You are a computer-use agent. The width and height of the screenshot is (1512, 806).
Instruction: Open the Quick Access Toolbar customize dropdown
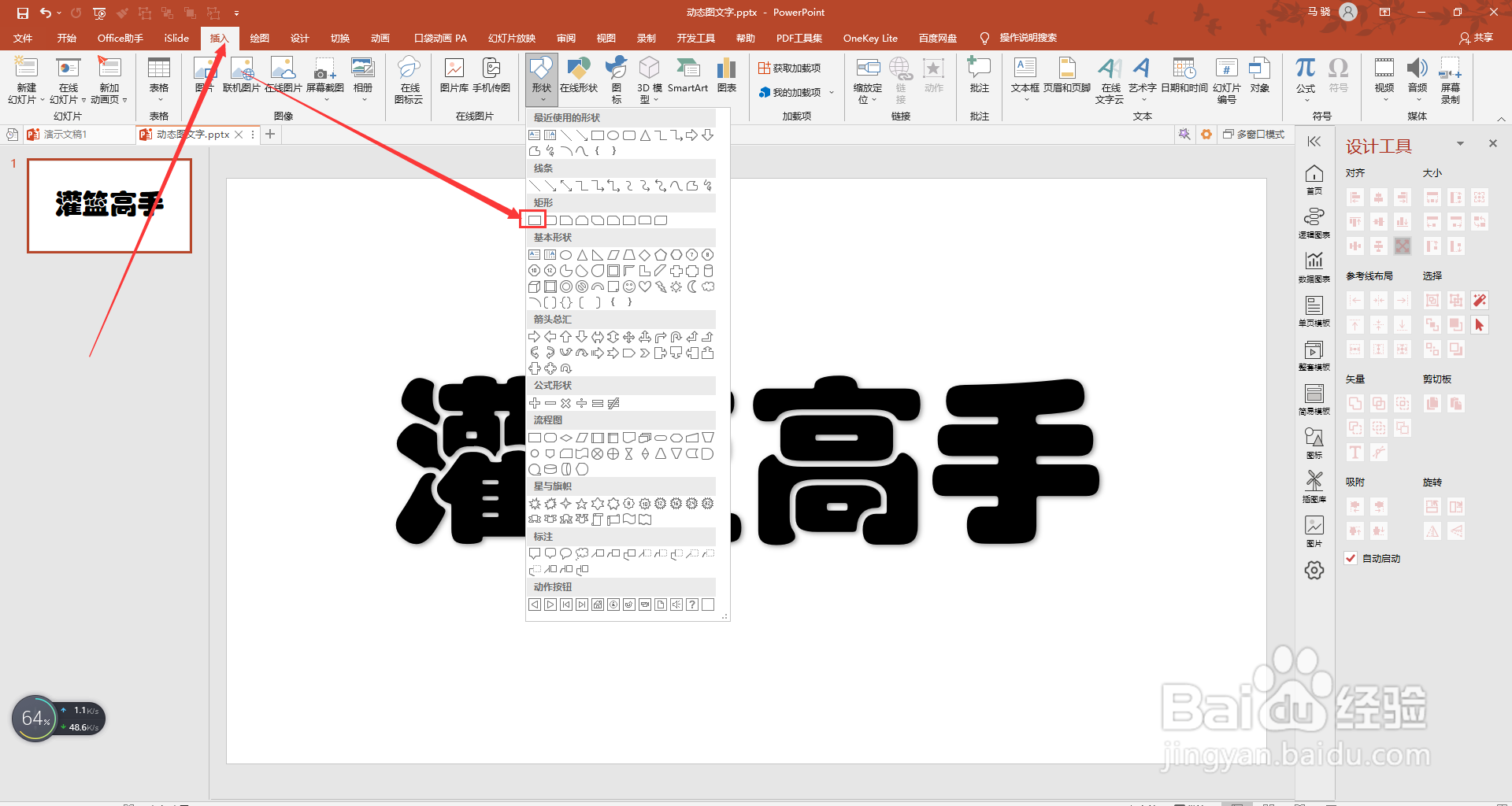[x=237, y=13]
